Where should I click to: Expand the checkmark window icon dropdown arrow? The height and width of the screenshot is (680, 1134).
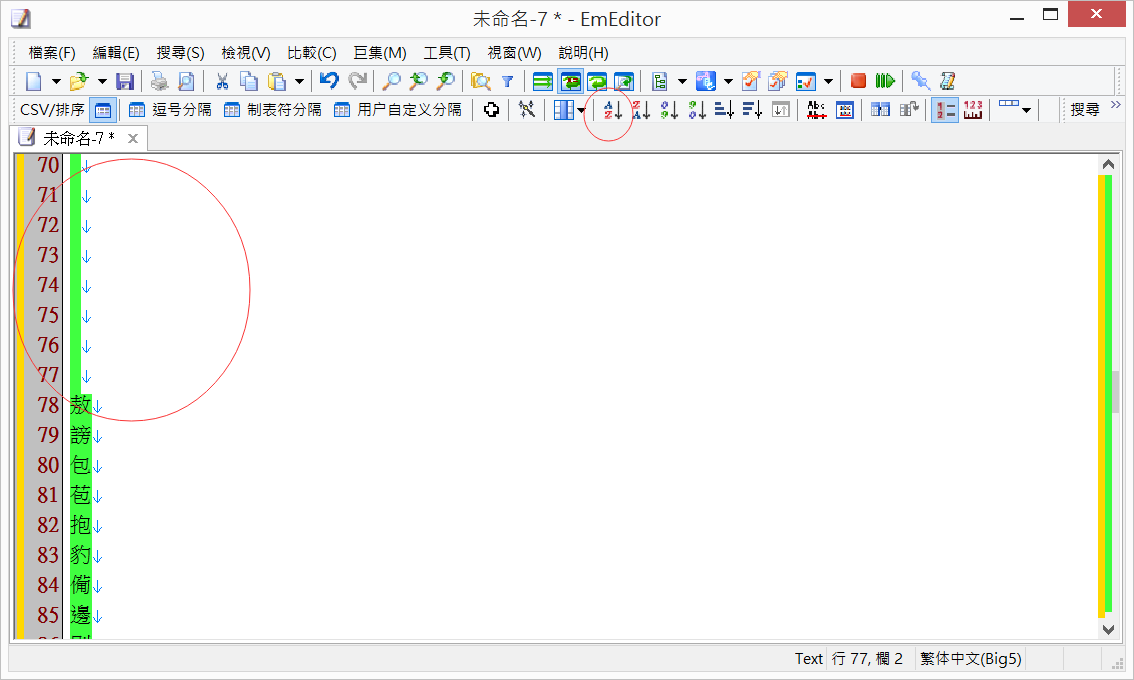click(x=828, y=81)
